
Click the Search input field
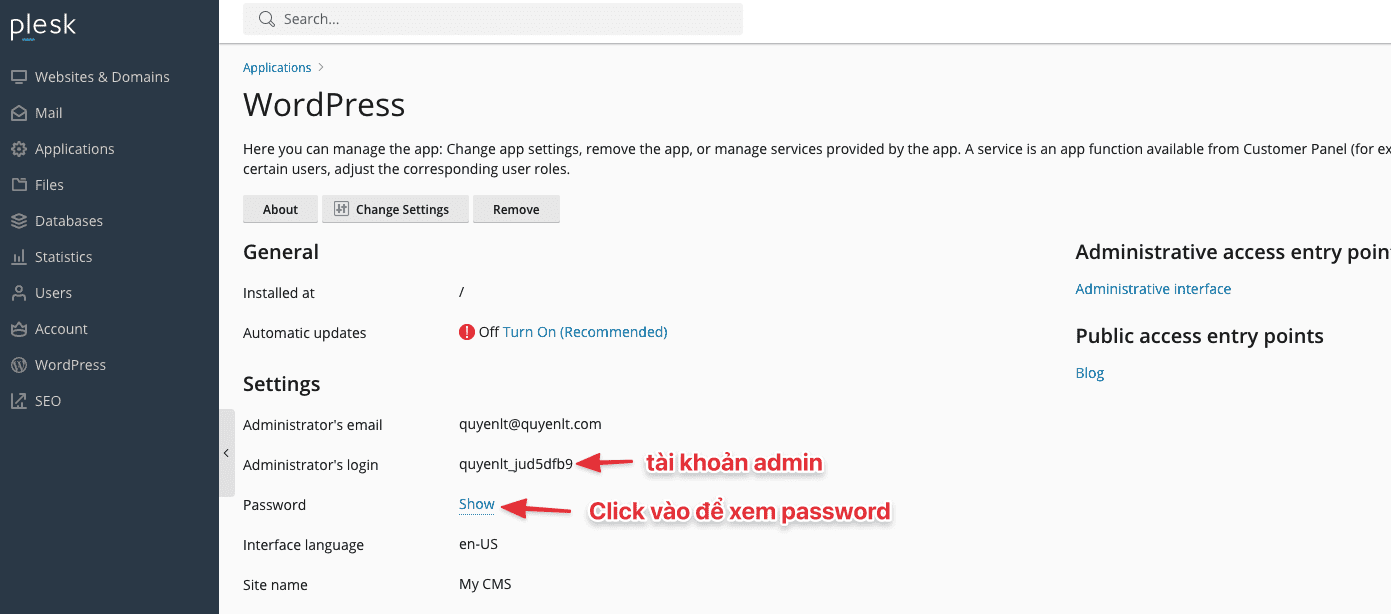(500, 19)
